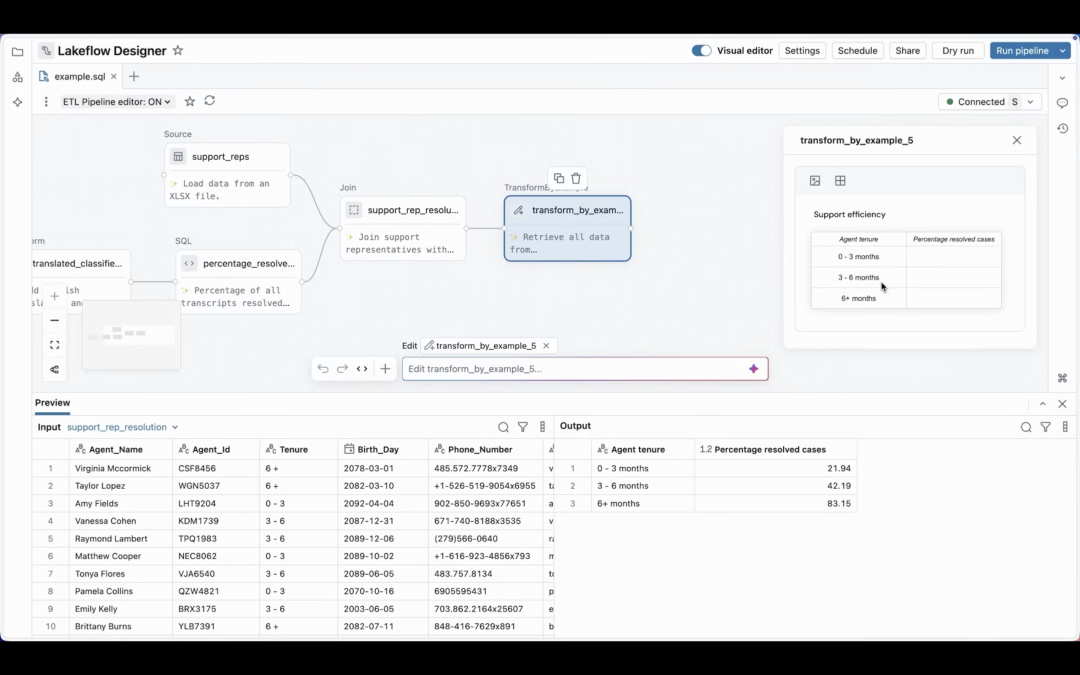Add a new node with the plus icon
Screen dimensions: 1080x675
tap(385, 368)
